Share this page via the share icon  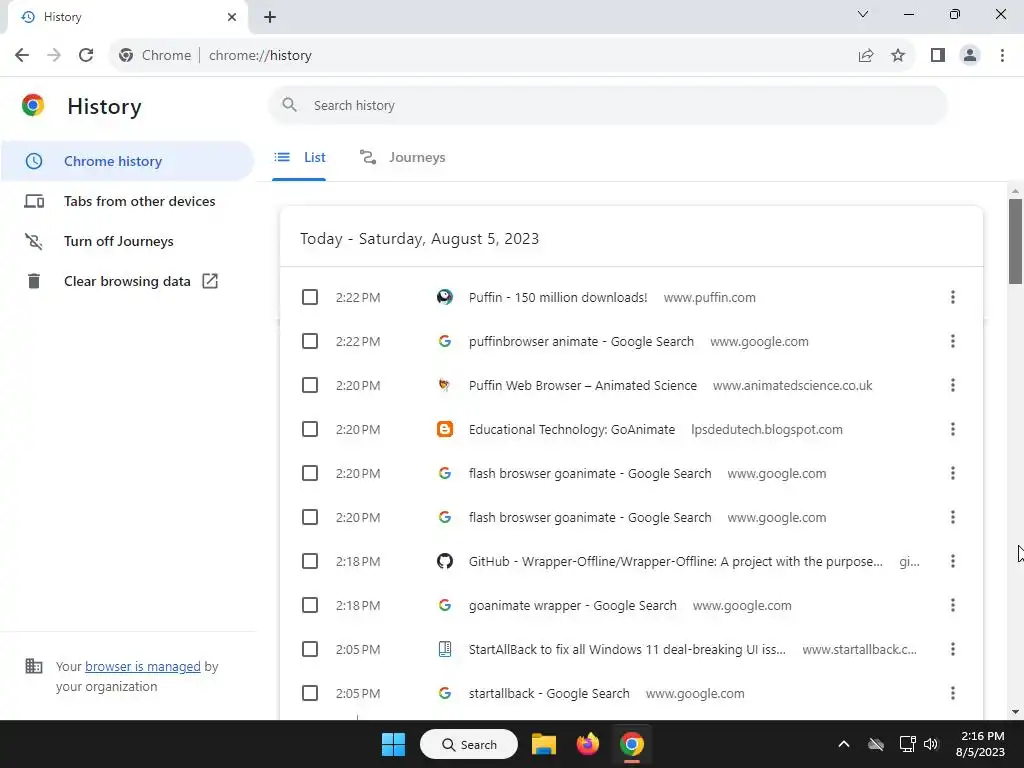[866, 56]
